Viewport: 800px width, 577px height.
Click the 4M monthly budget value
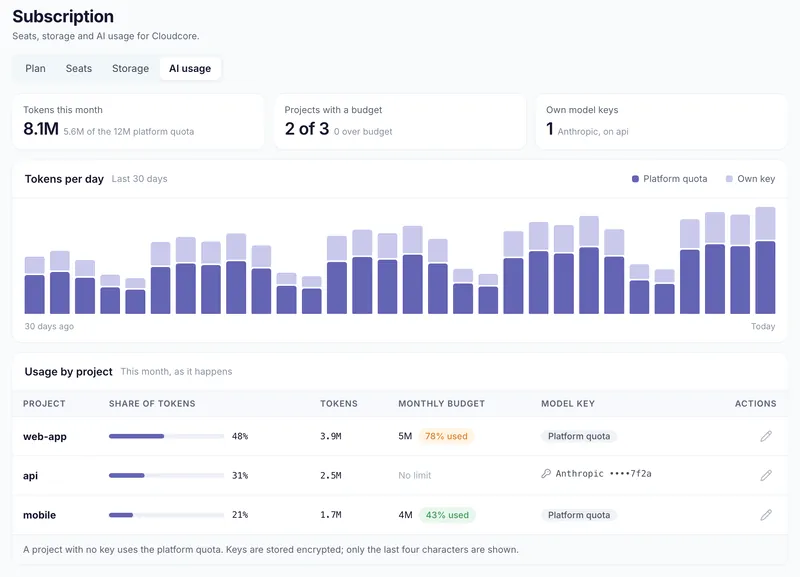pyautogui.click(x=406, y=515)
